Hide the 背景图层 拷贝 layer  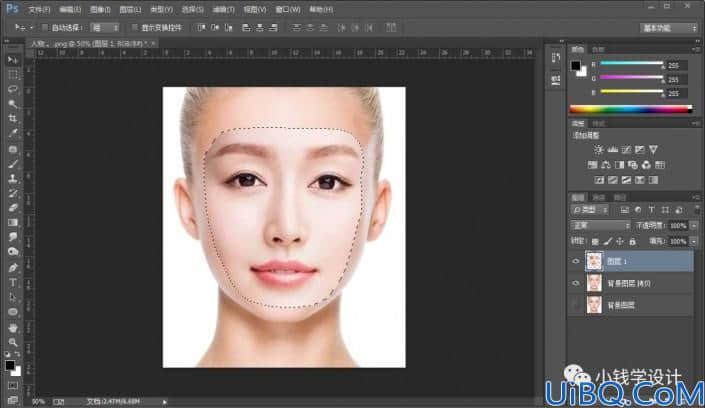click(x=576, y=283)
